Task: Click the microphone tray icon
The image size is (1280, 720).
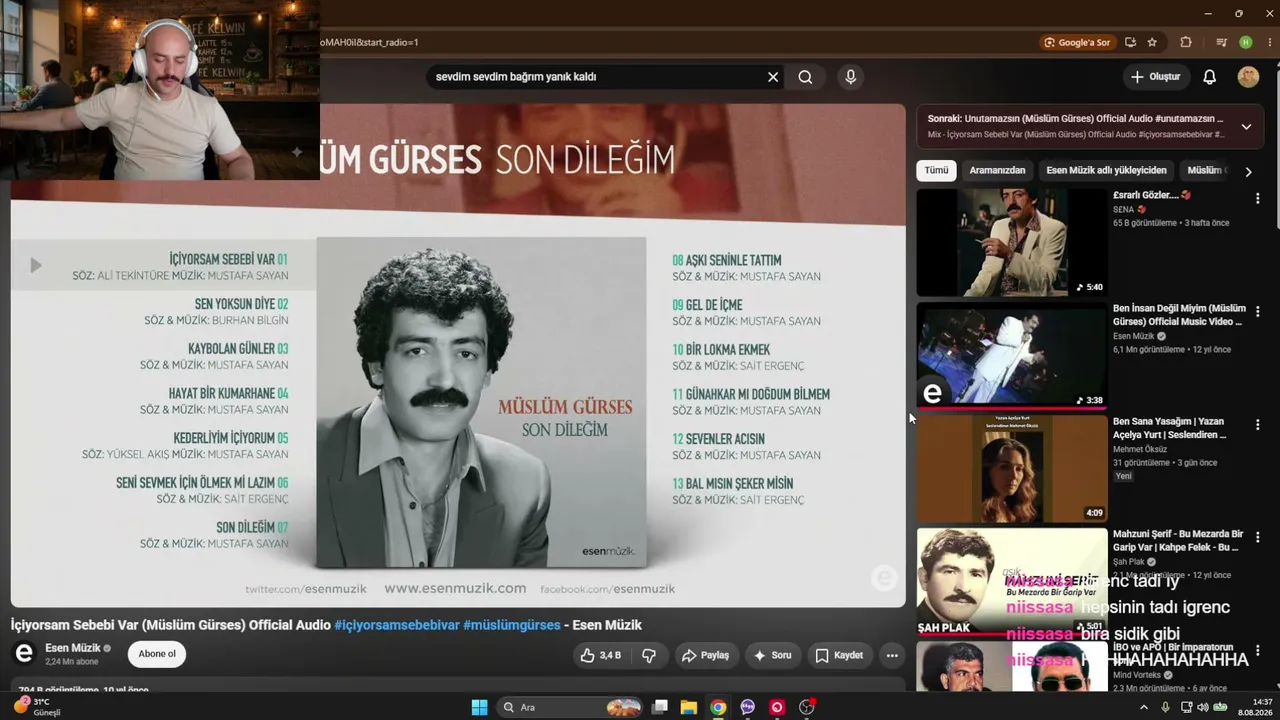Action: coord(1165,707)
